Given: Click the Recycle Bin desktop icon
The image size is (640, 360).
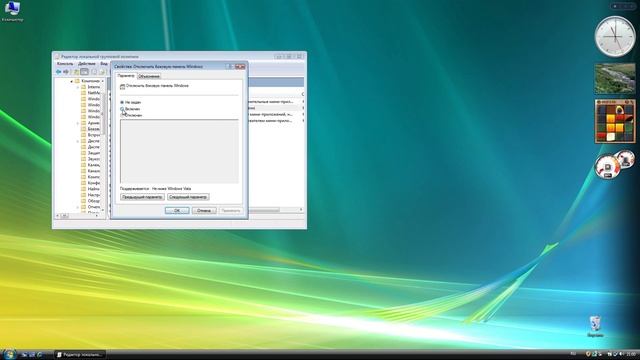Looking at the screenshot, I should click(595, 326).
